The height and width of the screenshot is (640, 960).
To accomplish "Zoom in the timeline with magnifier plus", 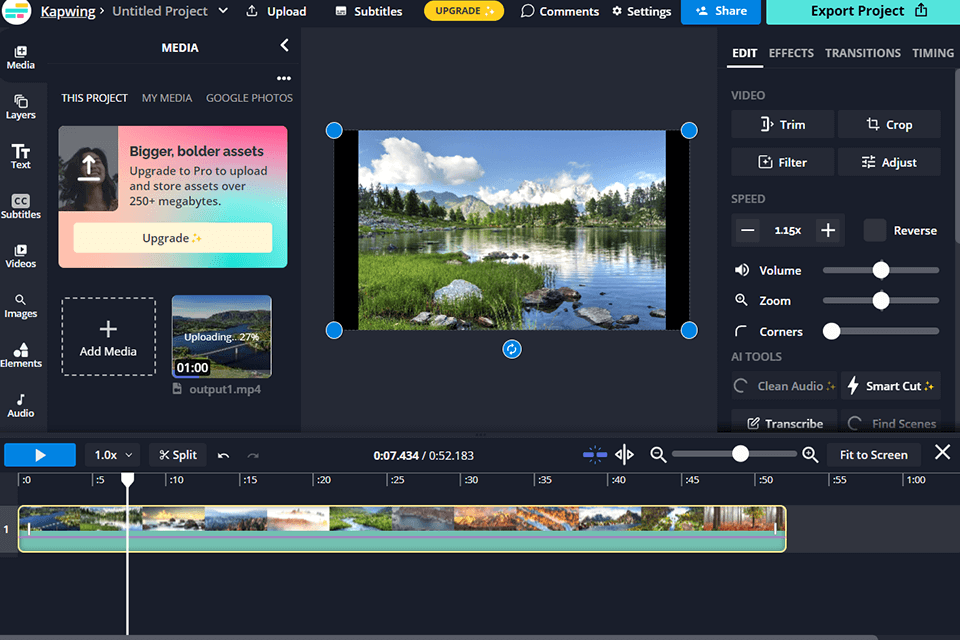I will click(x=810, y=454).
